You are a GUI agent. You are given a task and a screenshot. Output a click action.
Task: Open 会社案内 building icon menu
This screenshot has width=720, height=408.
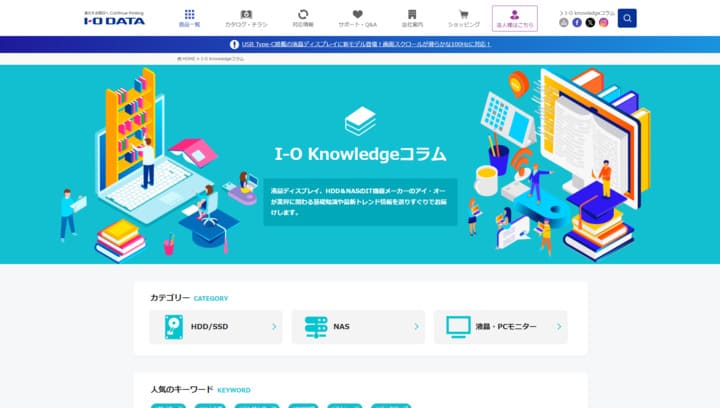pyautogui.click(x=412, y=18)
